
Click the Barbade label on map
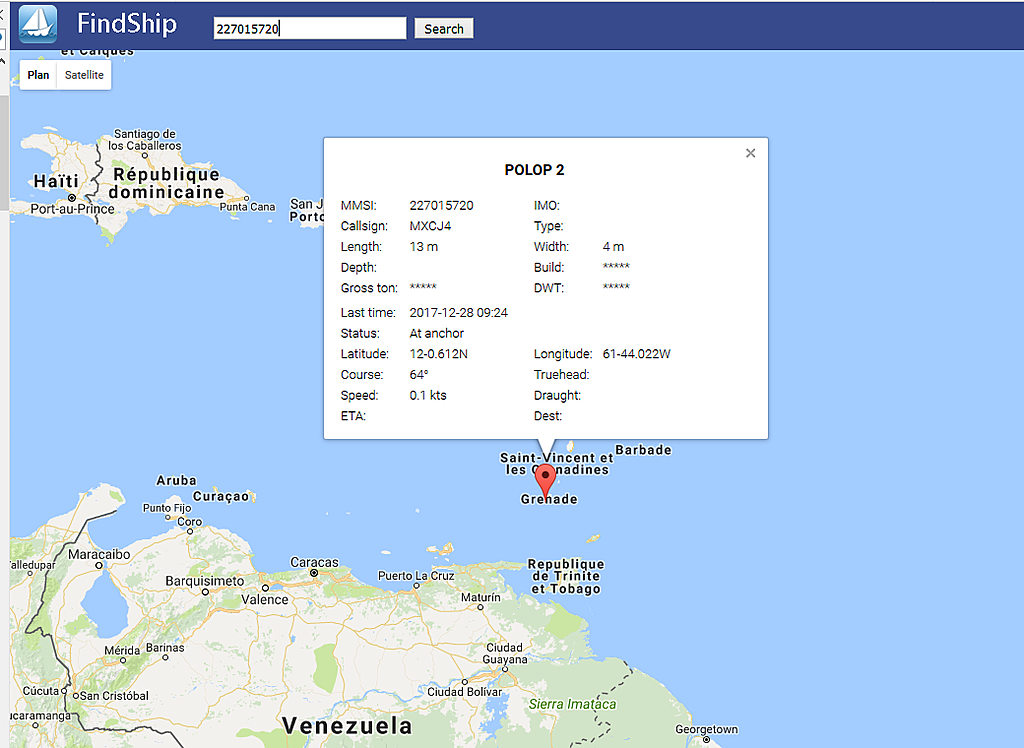click(x=643, y=450)
